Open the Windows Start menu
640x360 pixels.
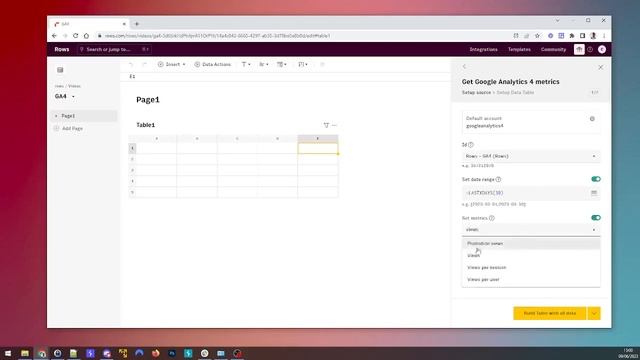(x=8, y=353)
